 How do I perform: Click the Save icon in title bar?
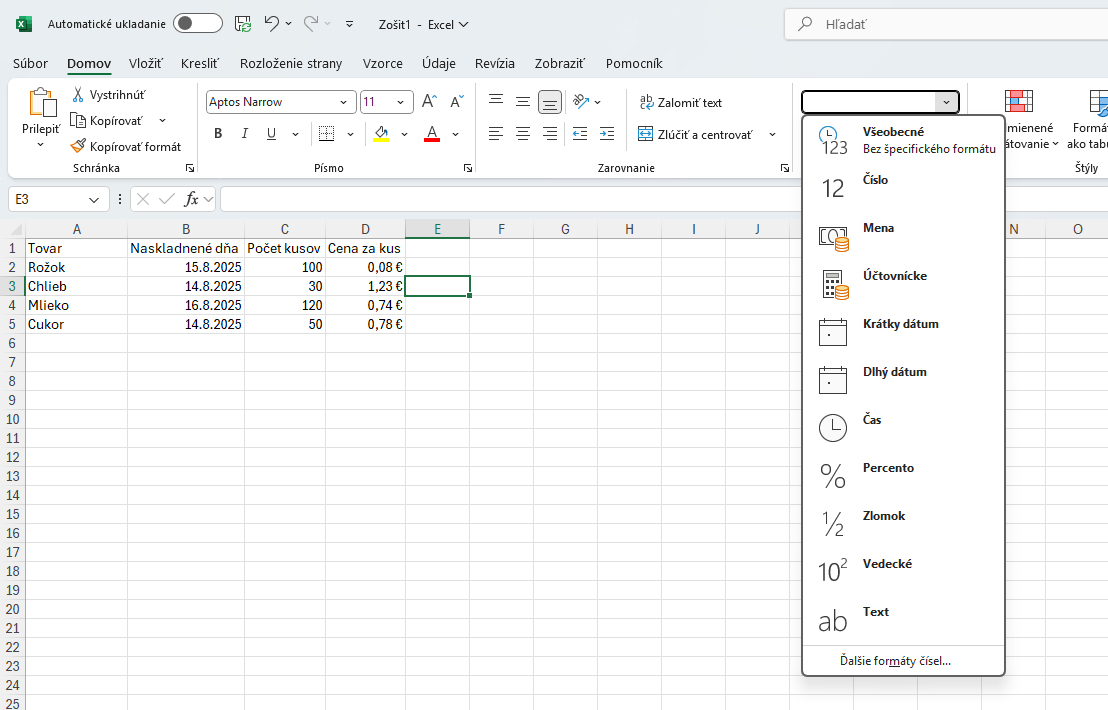242,24
